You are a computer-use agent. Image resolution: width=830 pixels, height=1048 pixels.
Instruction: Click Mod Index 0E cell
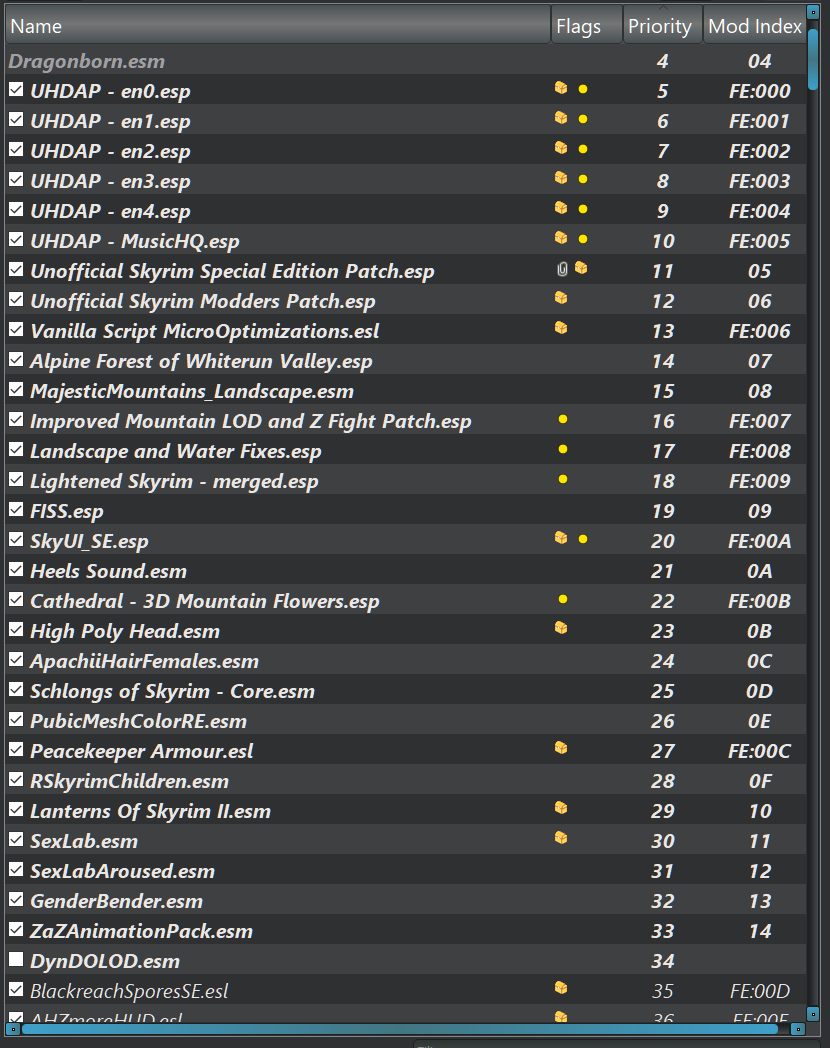[759, 720]
